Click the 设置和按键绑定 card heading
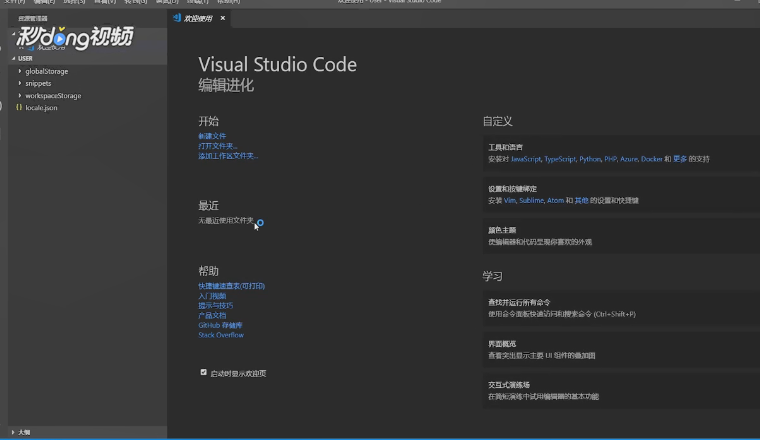 coord(512,189)
